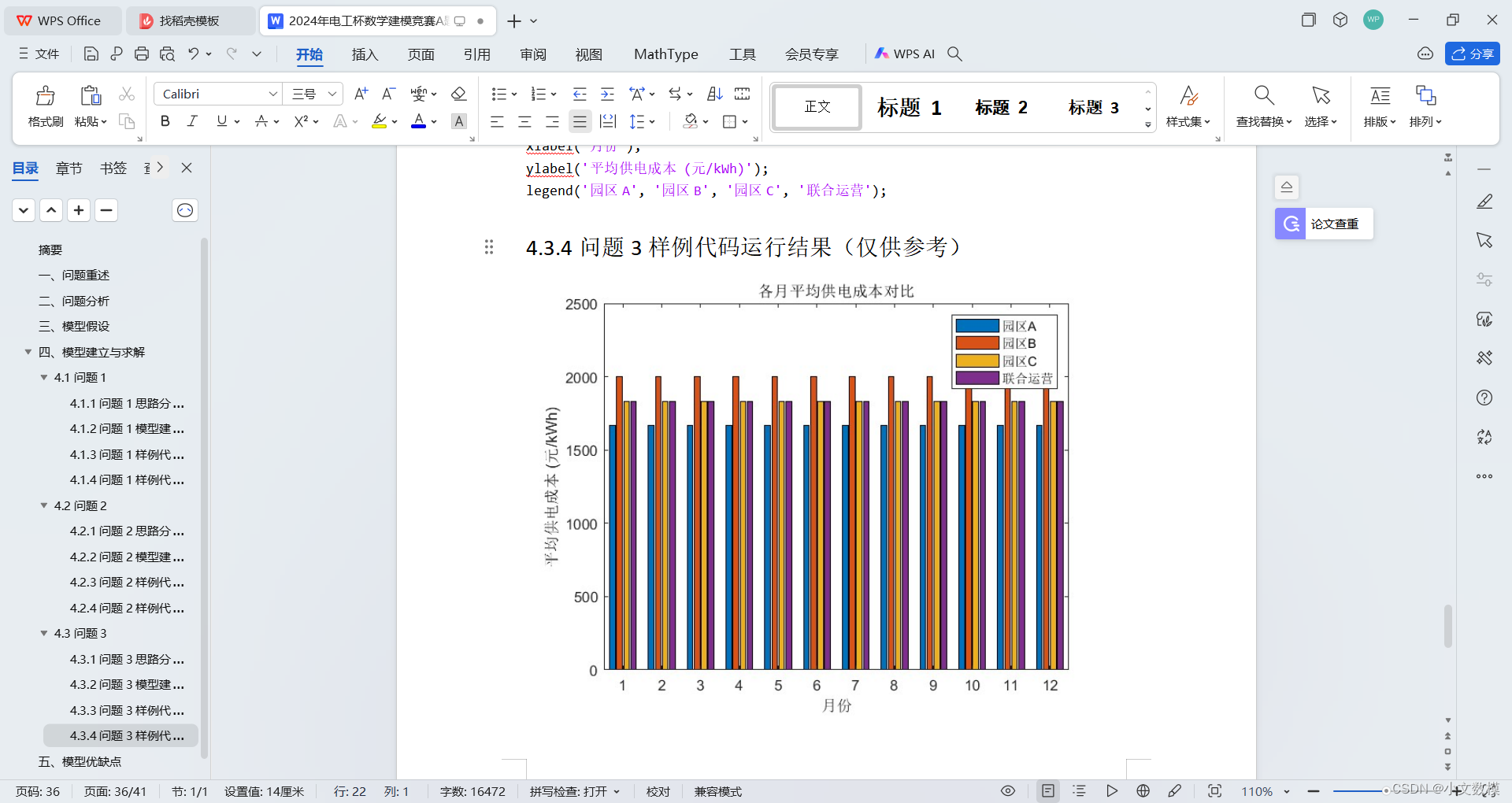The height and width of the screenshot is (803, 1512).
Task: Click the 论文查重 button
Action: 1334,224
